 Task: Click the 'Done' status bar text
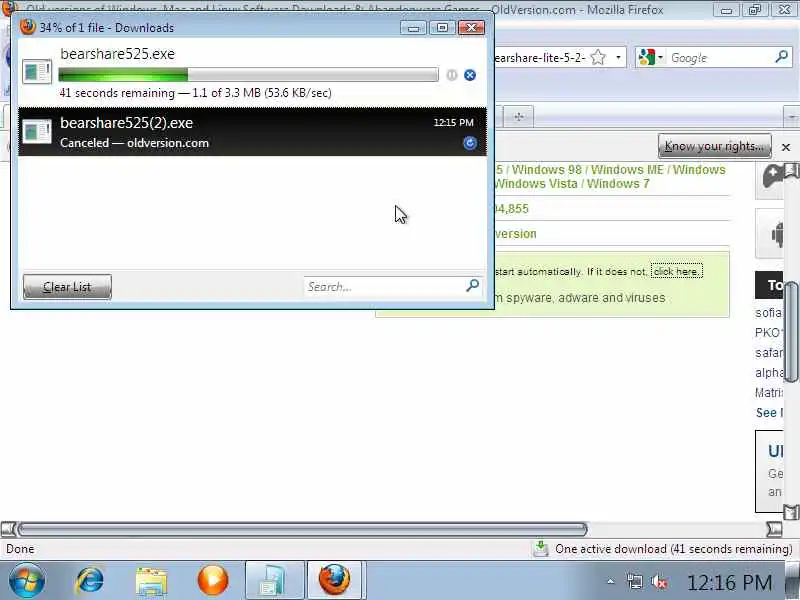pos(20,549)
